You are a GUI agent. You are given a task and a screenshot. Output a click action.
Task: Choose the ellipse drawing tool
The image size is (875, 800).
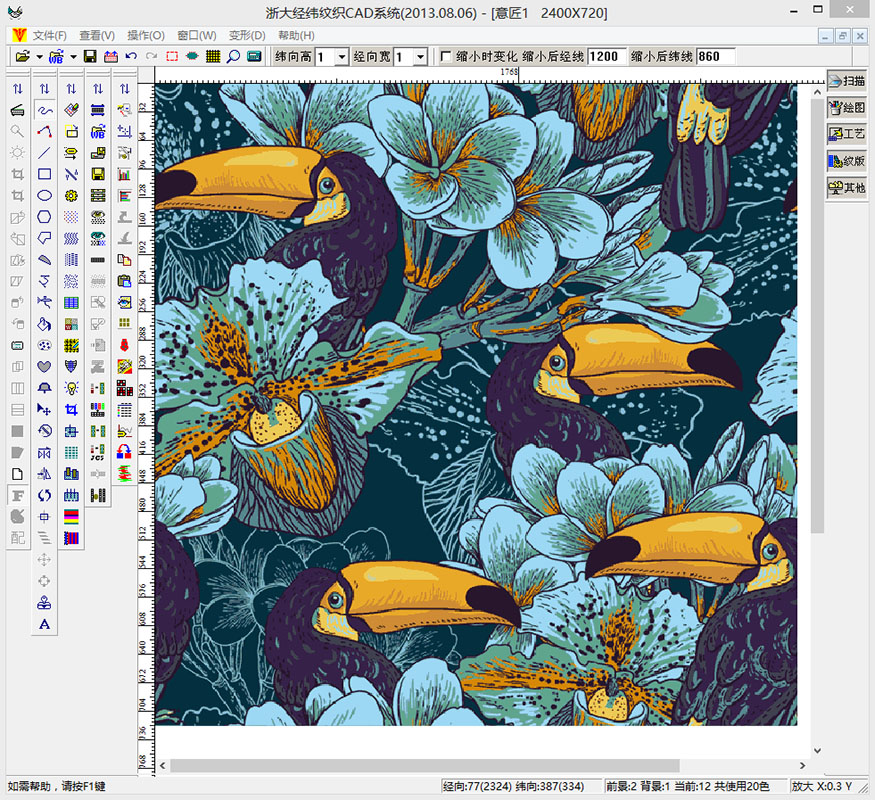pyautogui.click(x=44, y=195)
